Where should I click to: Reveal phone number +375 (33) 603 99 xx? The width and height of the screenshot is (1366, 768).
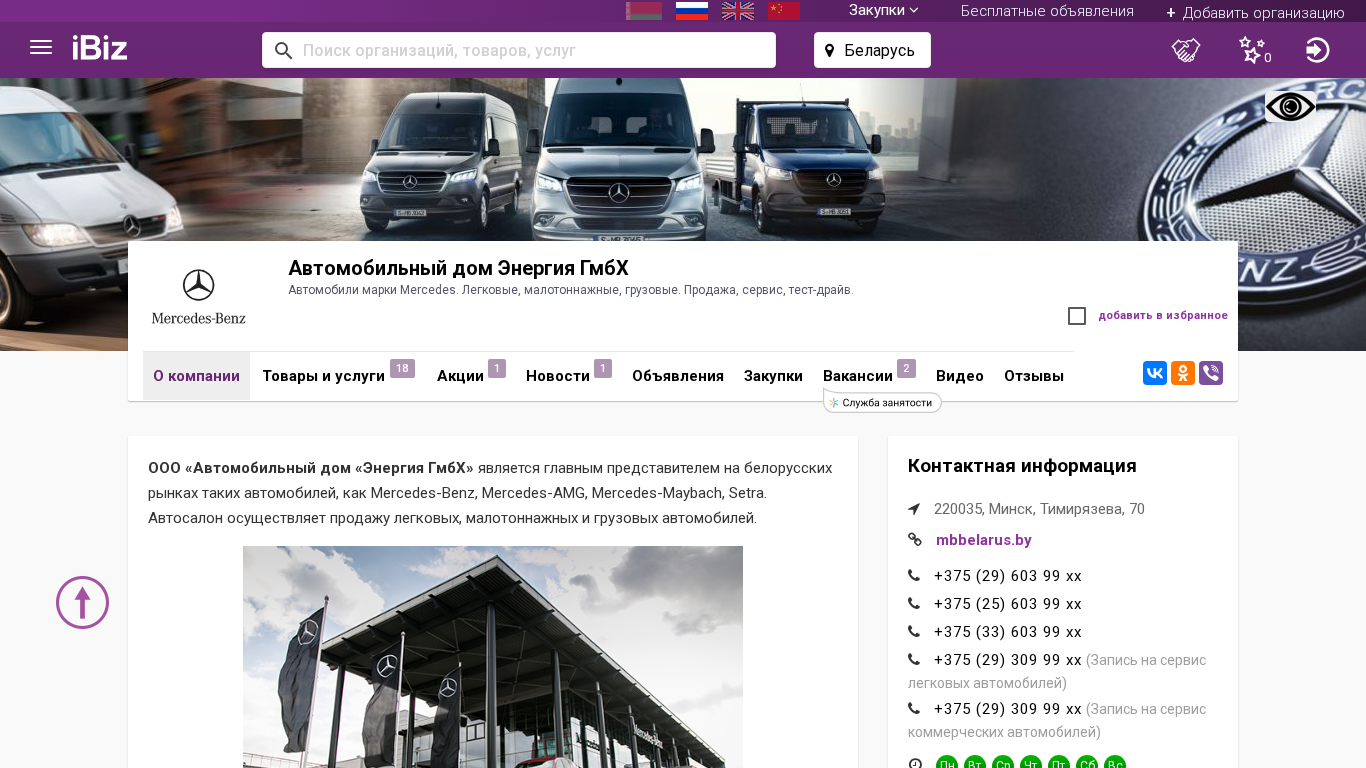point(1008,632)
